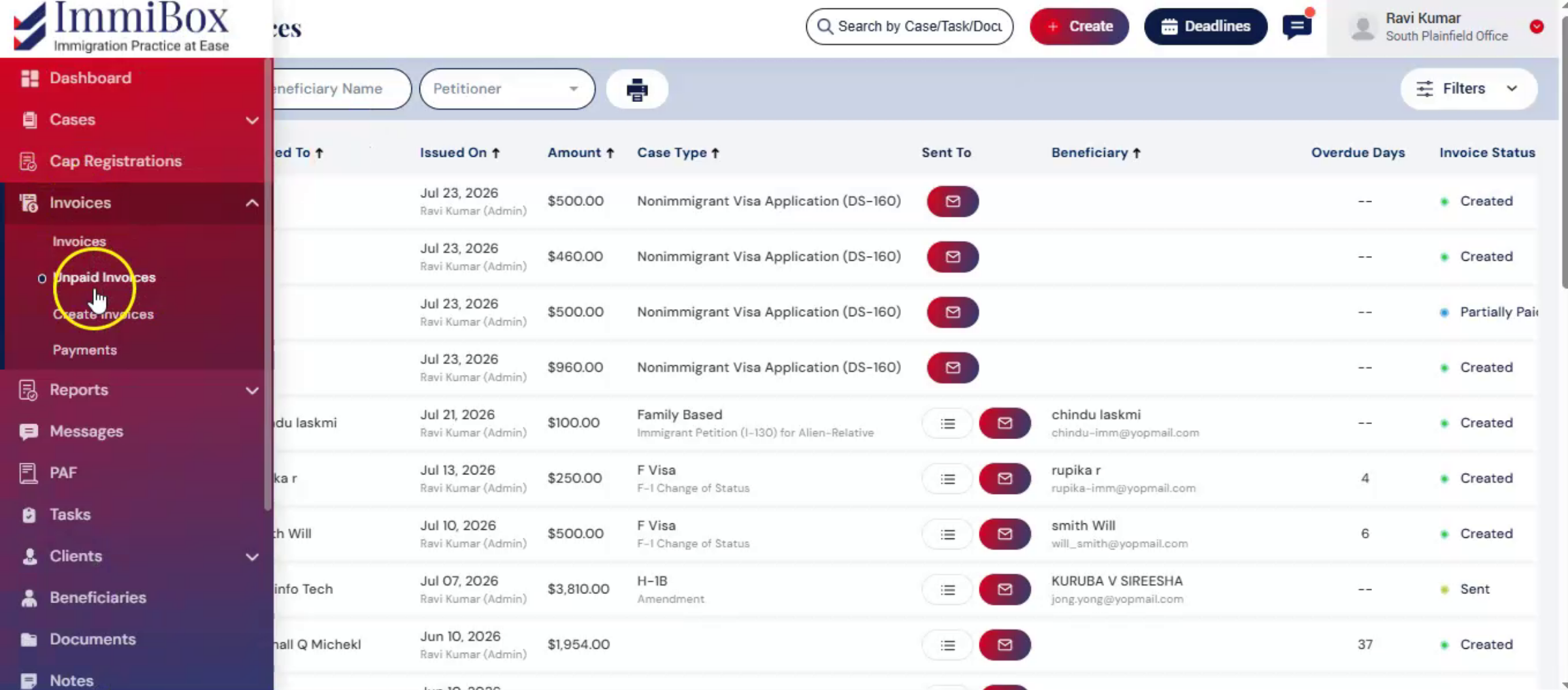Open Documents in the sidebar
Image resolution: width=1568 pixels, height=690 pixels.
(x=93, y=639)
